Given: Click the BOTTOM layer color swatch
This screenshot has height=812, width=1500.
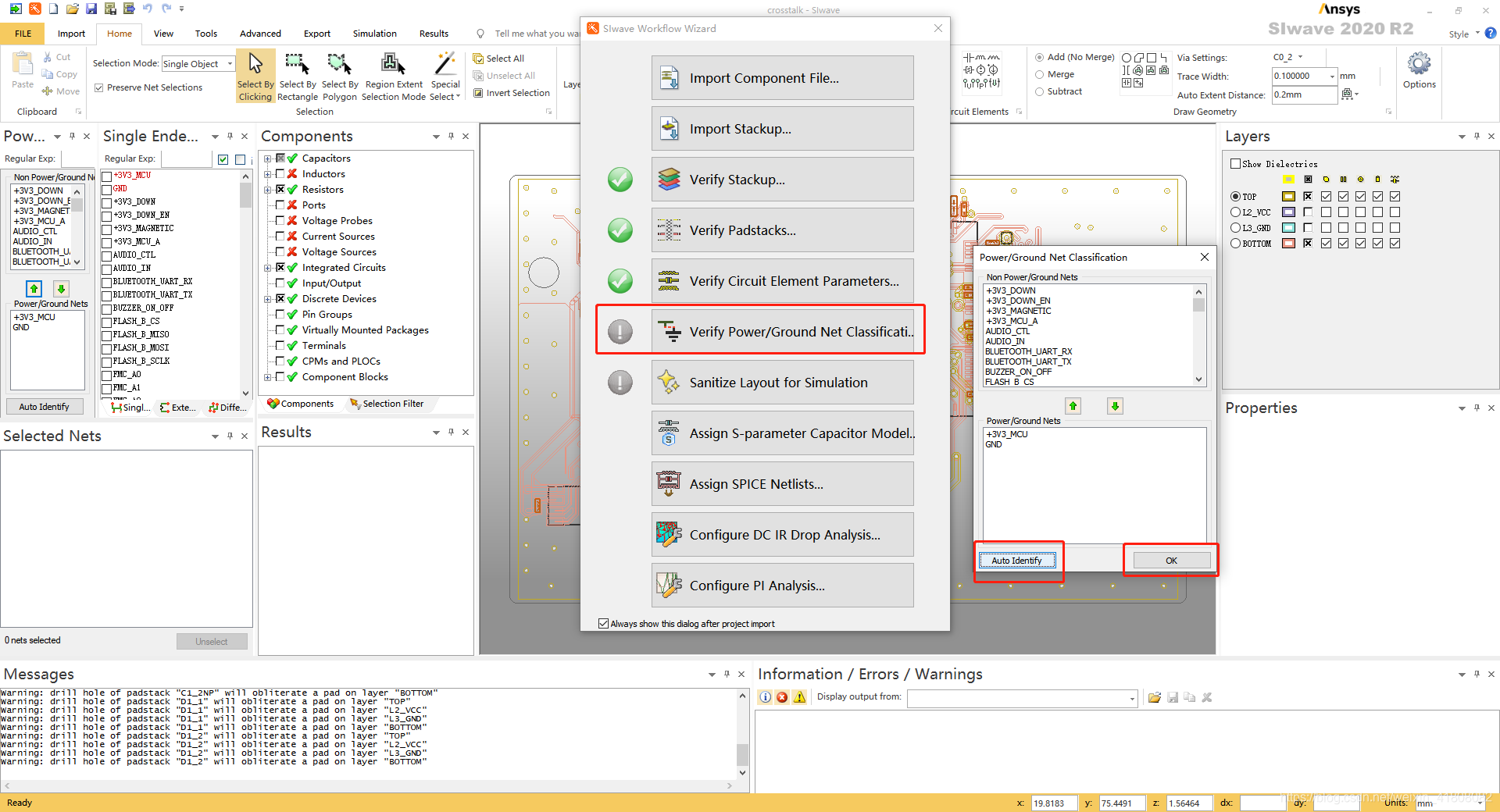Looking at the screenshot, I should [1288, 244].
